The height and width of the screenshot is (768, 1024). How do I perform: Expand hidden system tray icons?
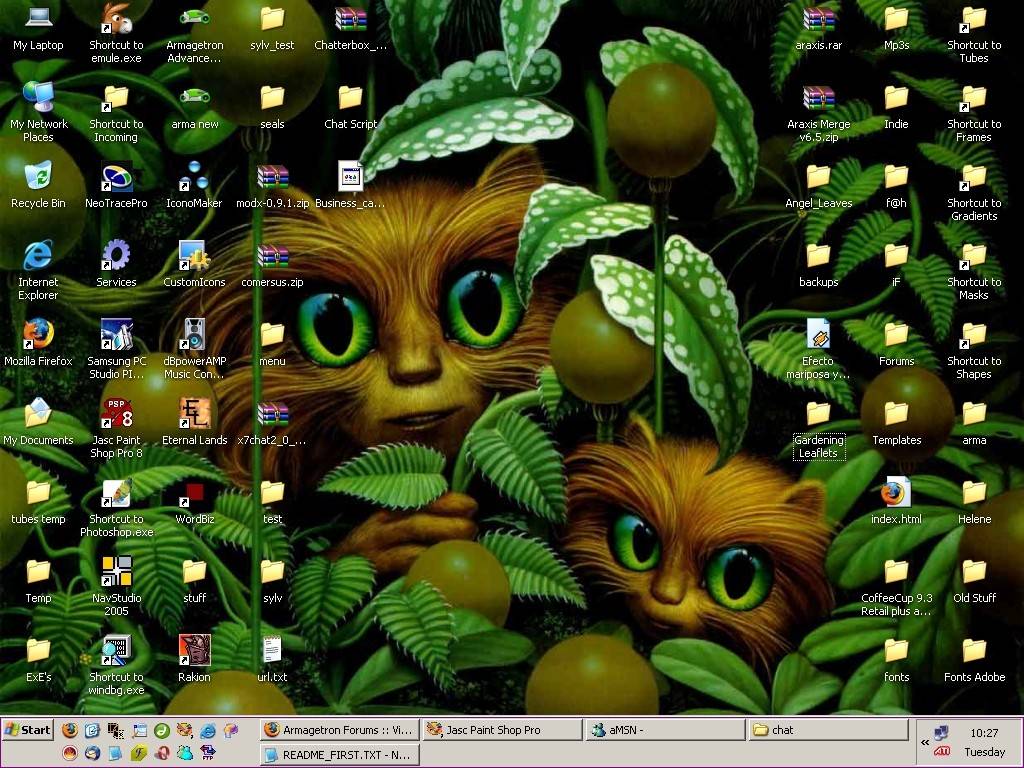[925, 742]
